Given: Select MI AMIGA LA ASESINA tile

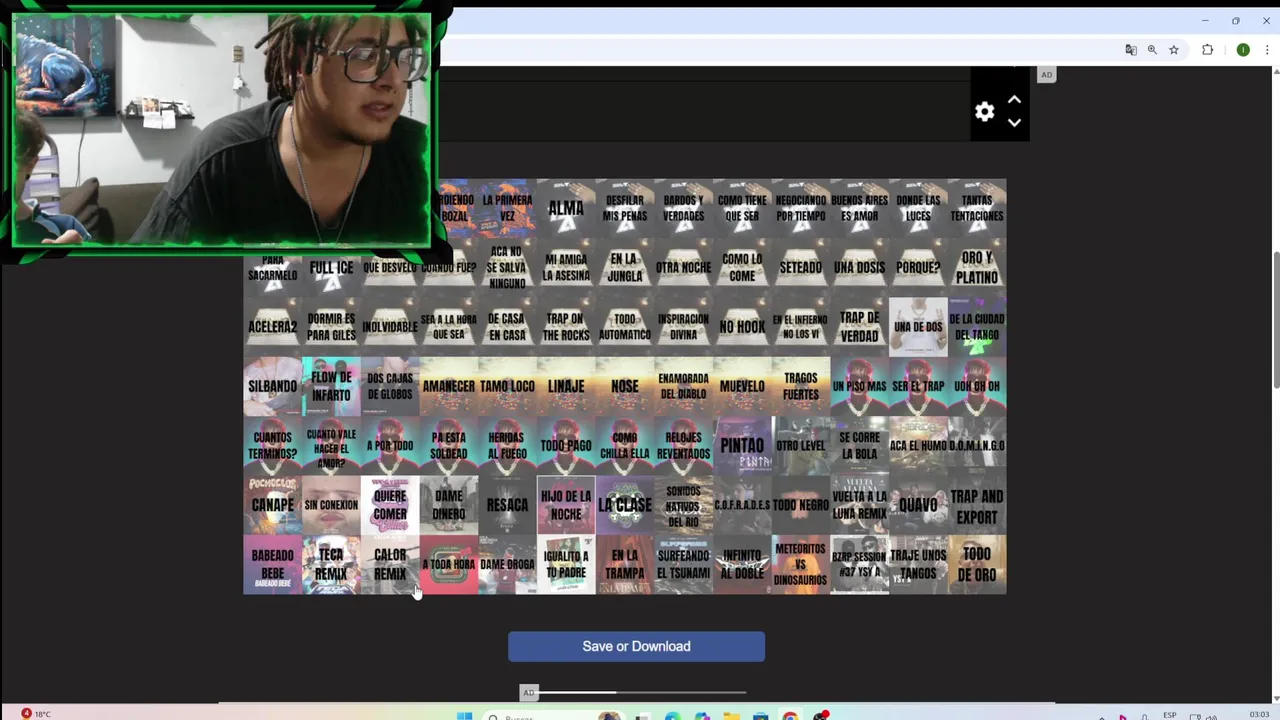Looking at the screenshot, I should 566,267.
